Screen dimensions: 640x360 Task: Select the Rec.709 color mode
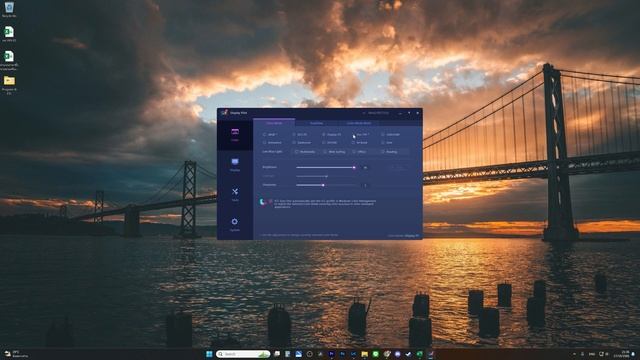[x=361, y=134]
